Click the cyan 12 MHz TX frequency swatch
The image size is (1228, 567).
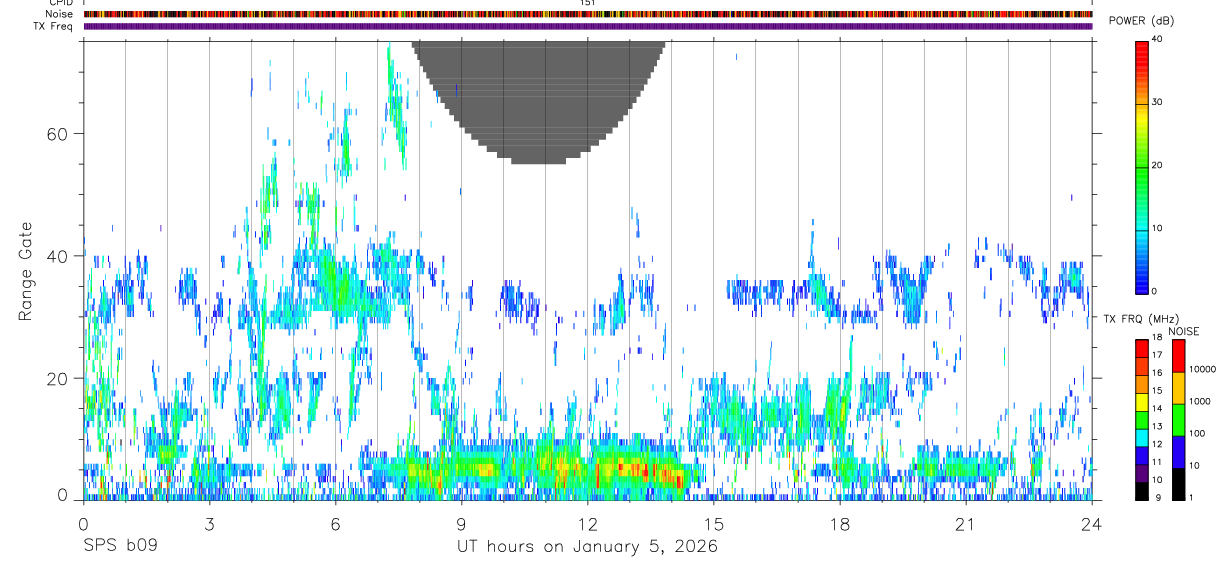1142,438
